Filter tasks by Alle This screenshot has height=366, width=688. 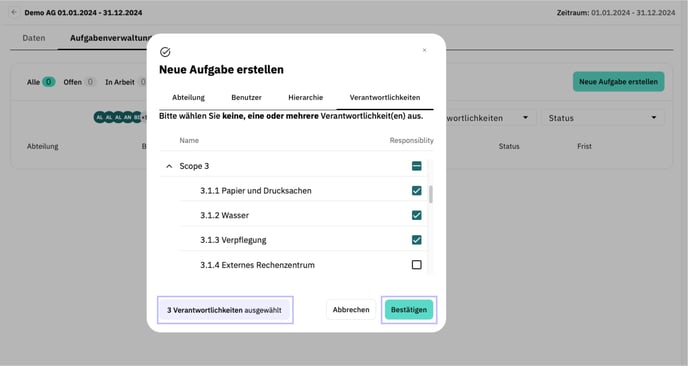[41, 82]
